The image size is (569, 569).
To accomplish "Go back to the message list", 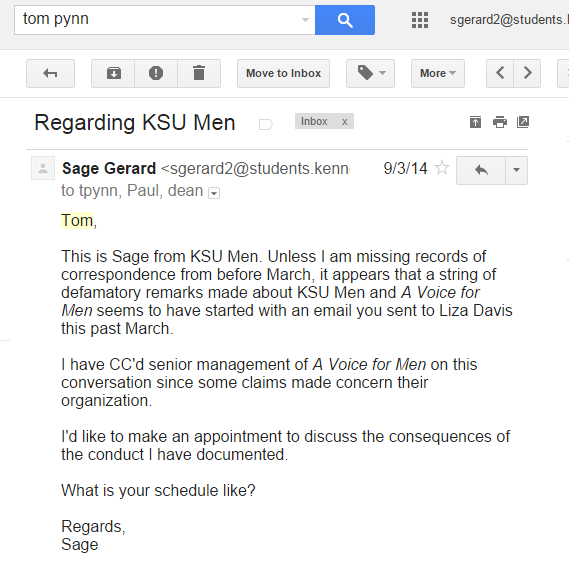I will [50, 73].
